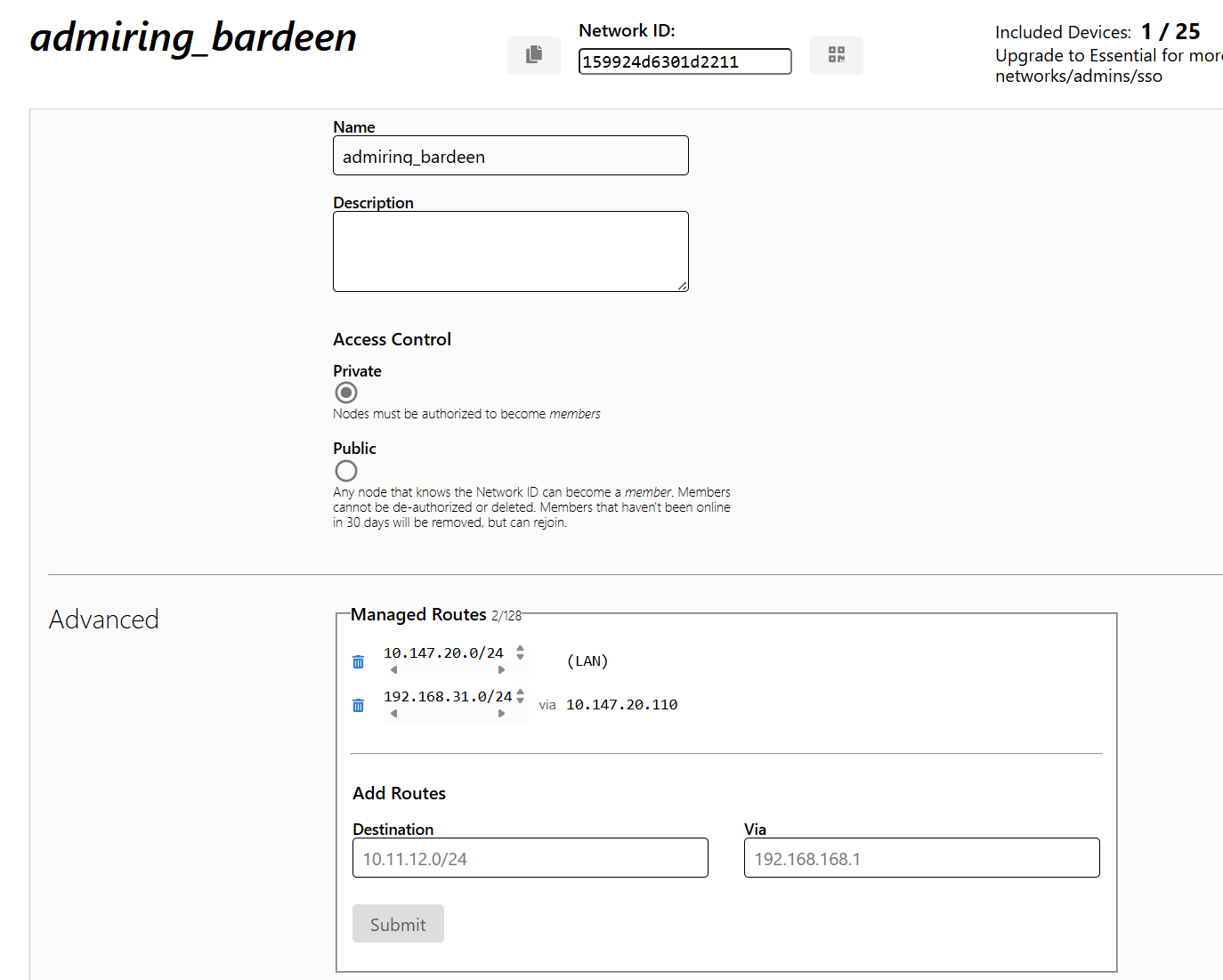The width and height of the screenshot is (1223, 980).
Task: Click the network Name input field
Action: point(510,156)
